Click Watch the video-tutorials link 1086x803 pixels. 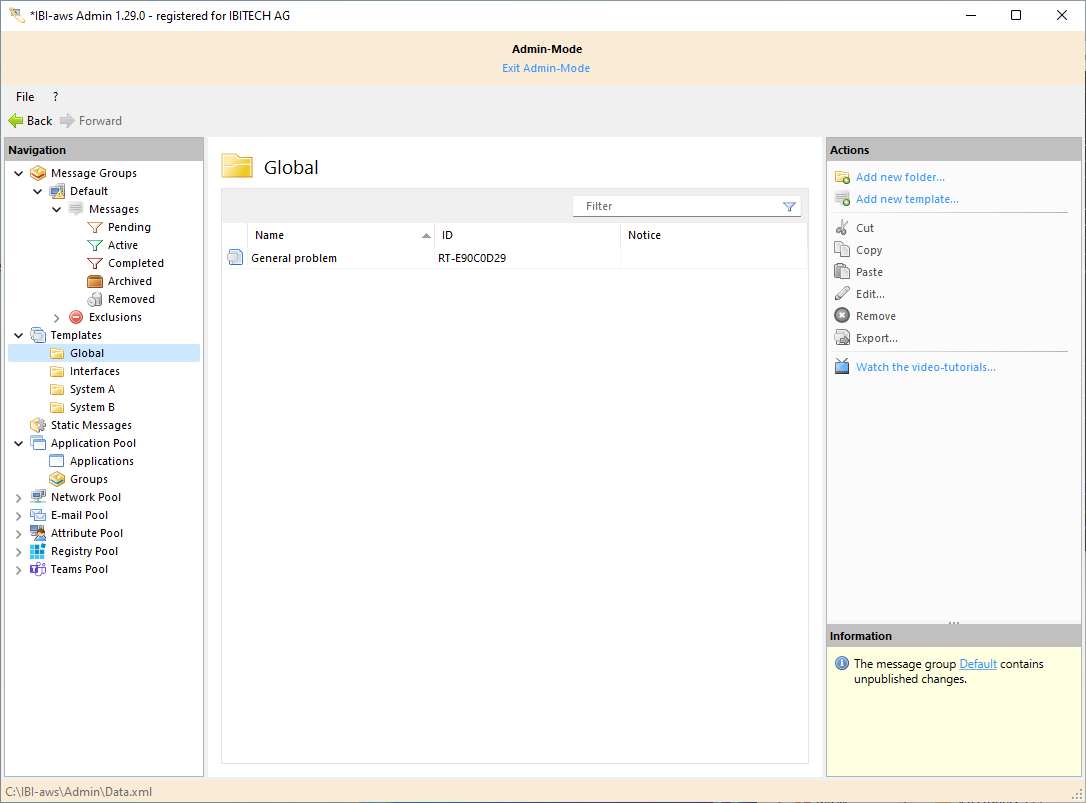pyautogui.click(x=925, y=367)
